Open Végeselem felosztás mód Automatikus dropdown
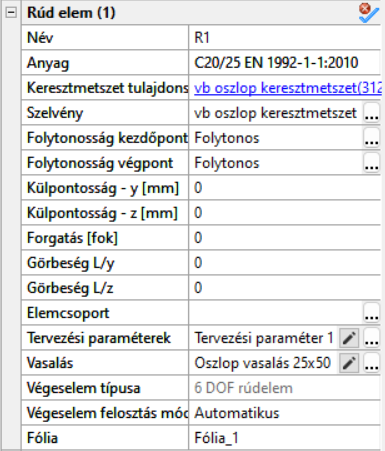The width and height of the screenshot is (385, 451). tap(285, 413)
